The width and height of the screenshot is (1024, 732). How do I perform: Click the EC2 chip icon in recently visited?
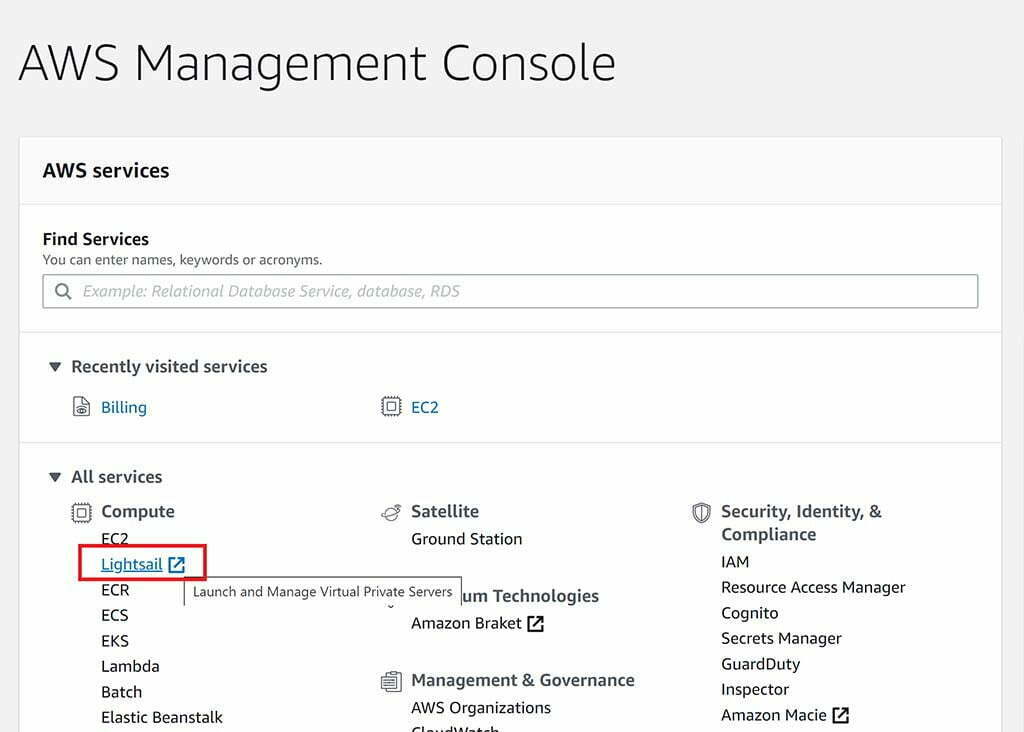pyautogui.click(x=392, y=407)
